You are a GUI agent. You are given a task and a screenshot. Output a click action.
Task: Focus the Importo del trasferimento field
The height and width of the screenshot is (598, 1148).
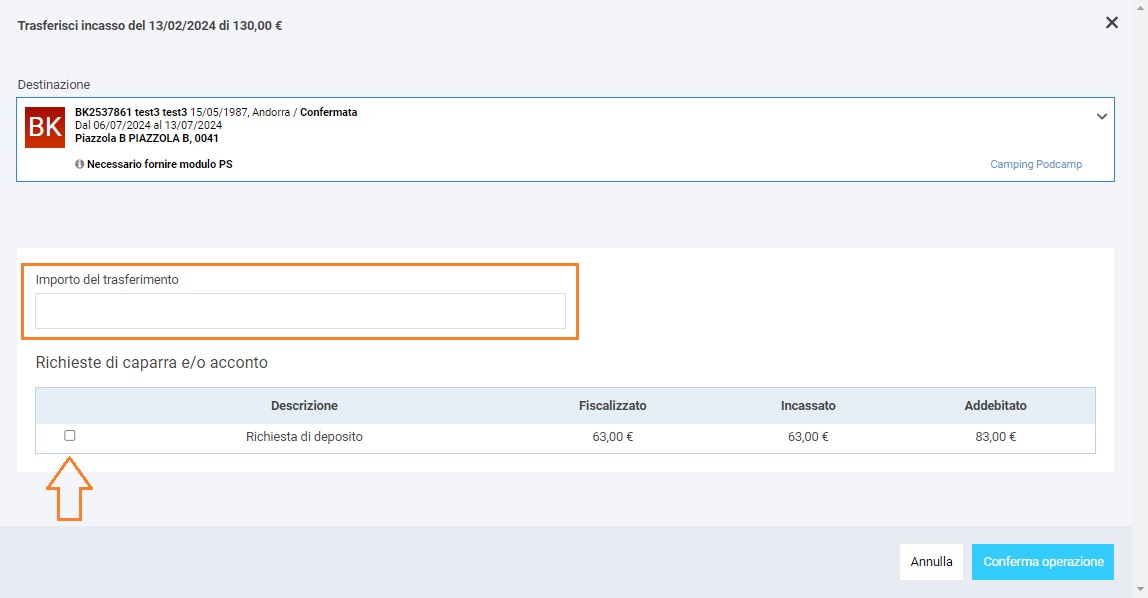pos(300,311)
